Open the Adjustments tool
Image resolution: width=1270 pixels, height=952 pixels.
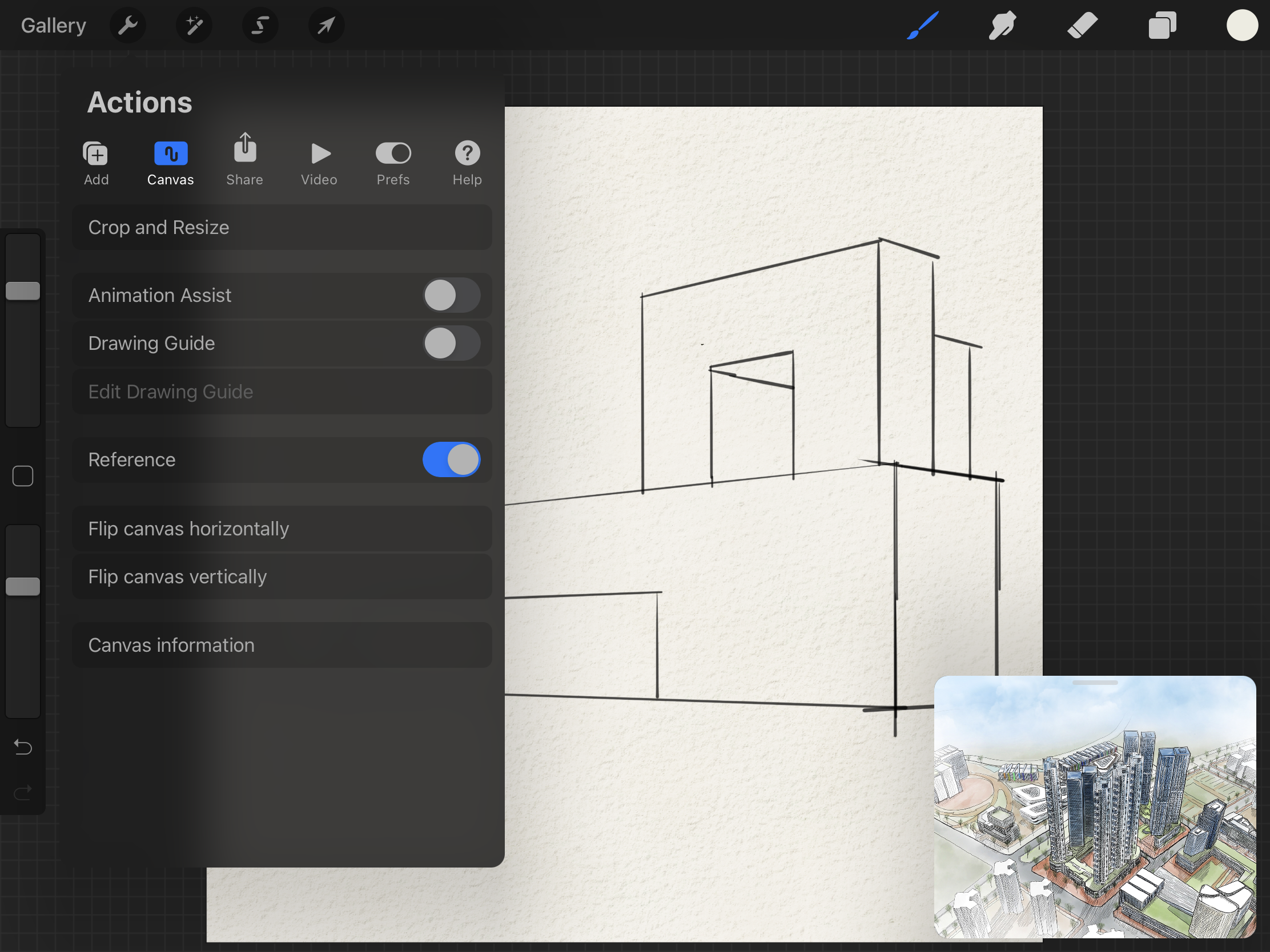pos(195,25)
